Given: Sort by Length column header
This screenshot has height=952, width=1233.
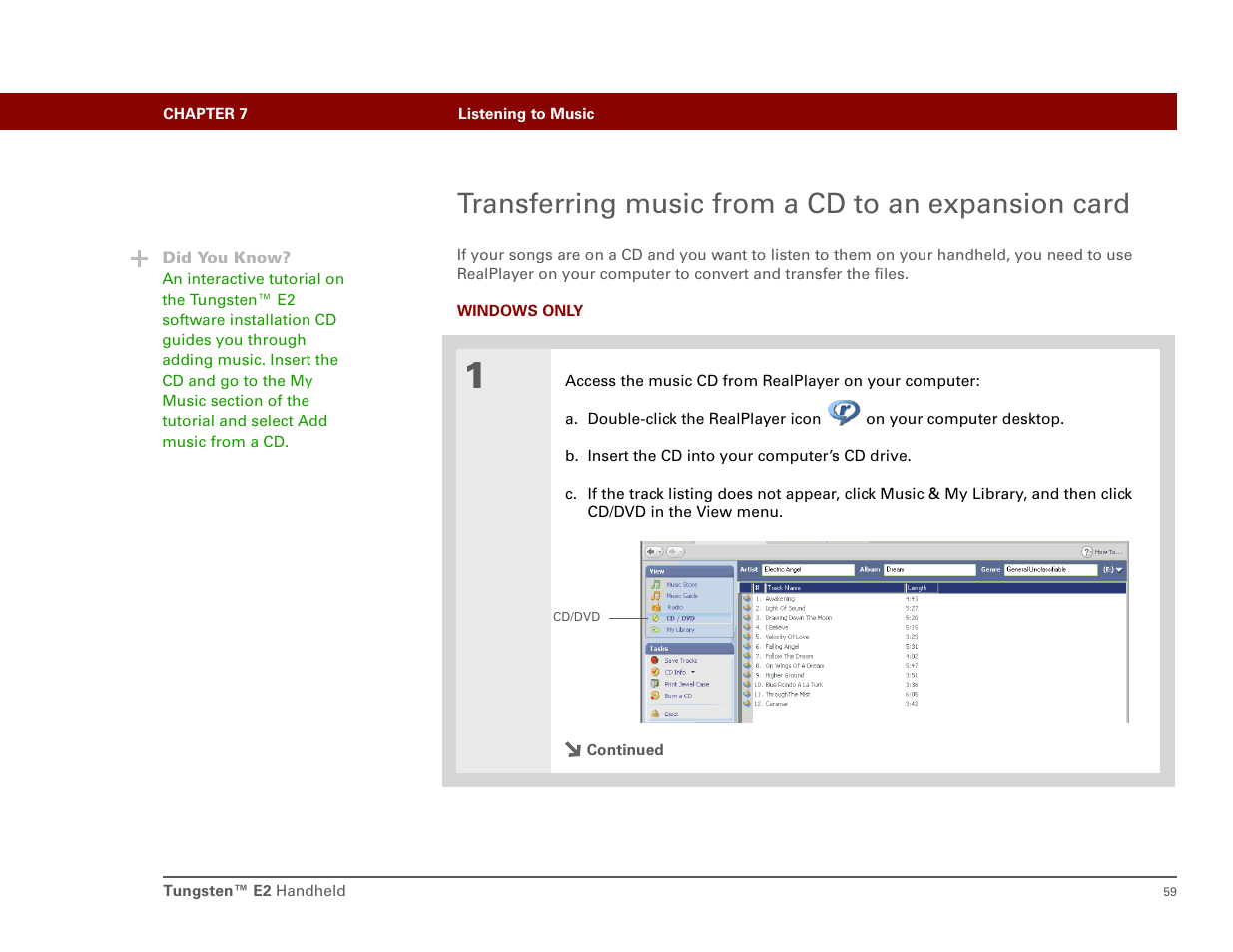Looking at the screenshot, I should [x=922, y=588].
